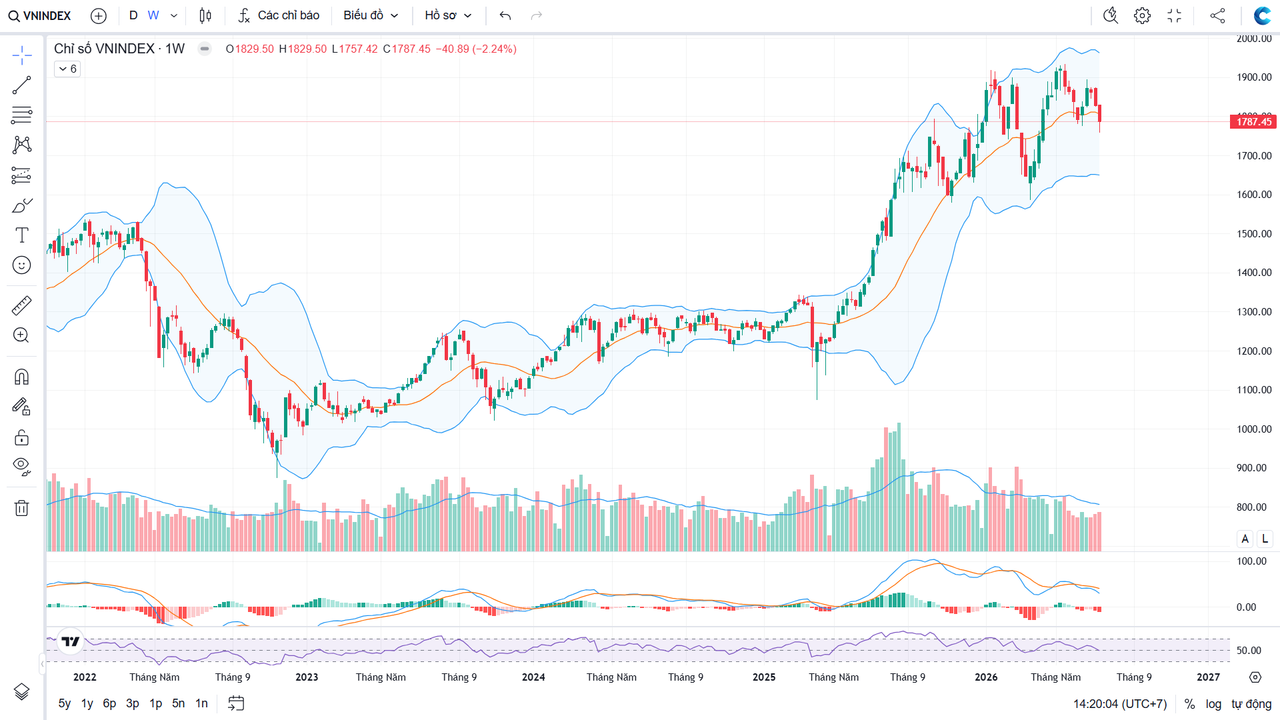Select the 5n time range
Image resolution: width=1280 pixels, height=720 pixels.
(178, 704)
